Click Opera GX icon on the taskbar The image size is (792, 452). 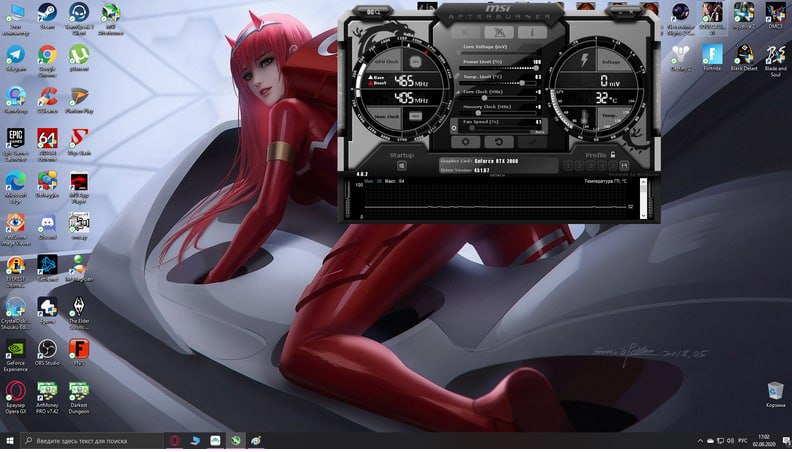[174, 441]
